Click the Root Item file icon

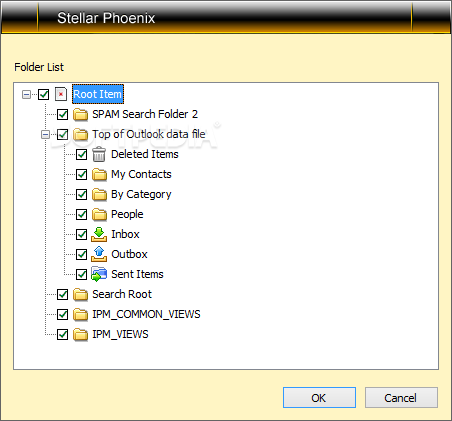pos(61,94)
